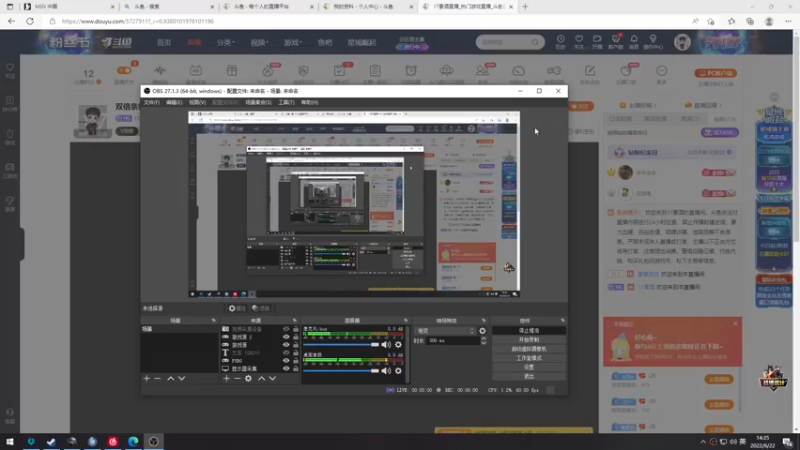The width and height of the screenshot is (800, 450).
Task: Click the browser page vertical scrollbar
Action: tap(796, 138)
